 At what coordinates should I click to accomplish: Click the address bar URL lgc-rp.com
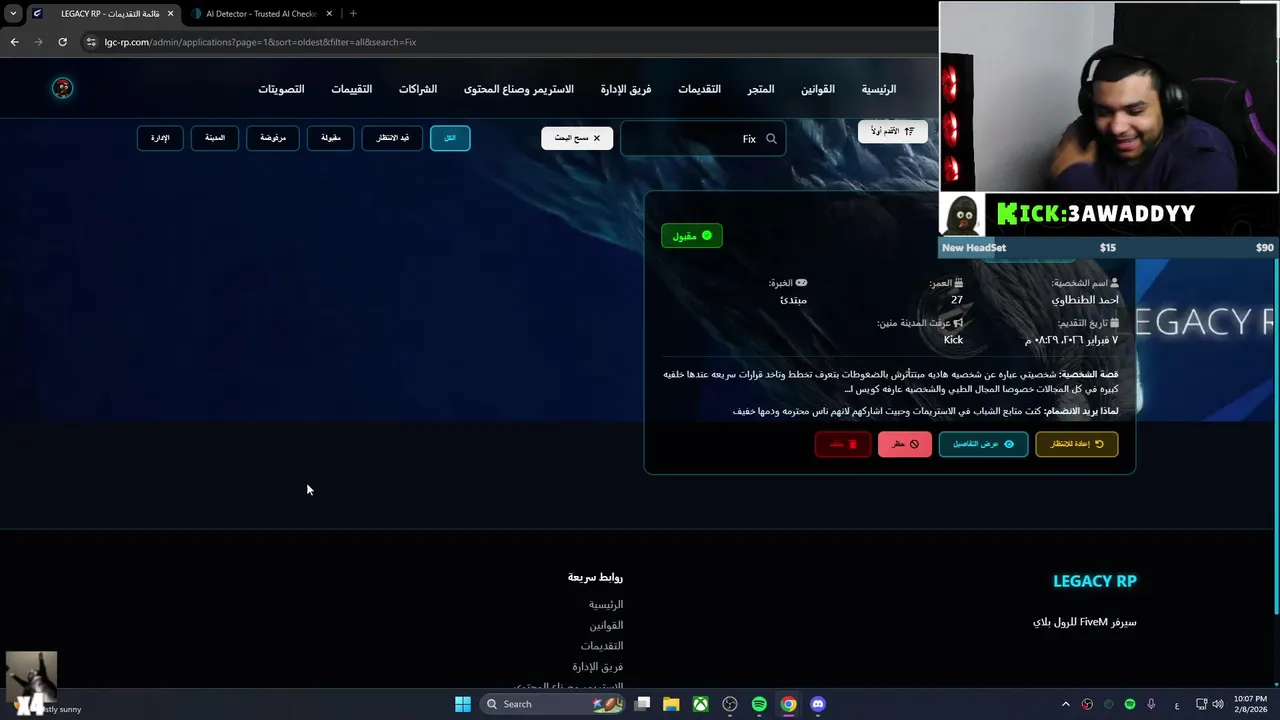260,42
